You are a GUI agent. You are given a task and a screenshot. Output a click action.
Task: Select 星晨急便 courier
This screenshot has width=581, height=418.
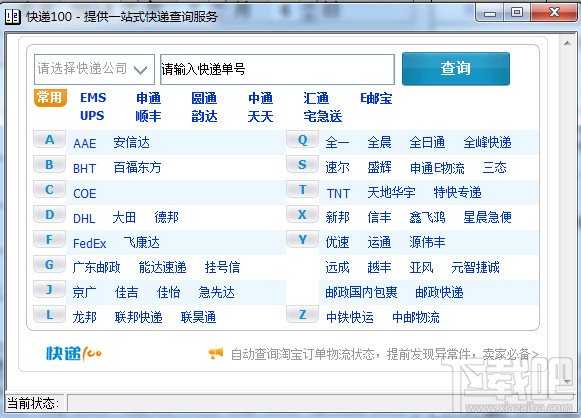click(488, 217)
